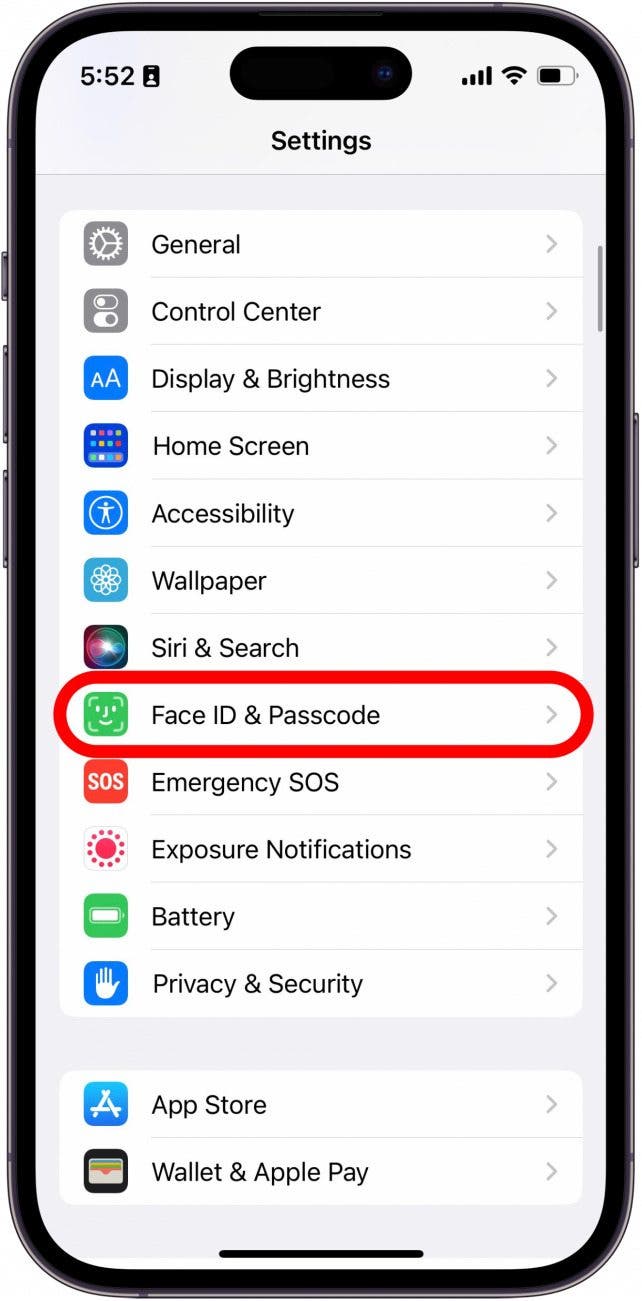The height and width of the screenshot is (1301, 642).
Task: Tap the Display & Brightness AA icon
Action: [105, 378]
